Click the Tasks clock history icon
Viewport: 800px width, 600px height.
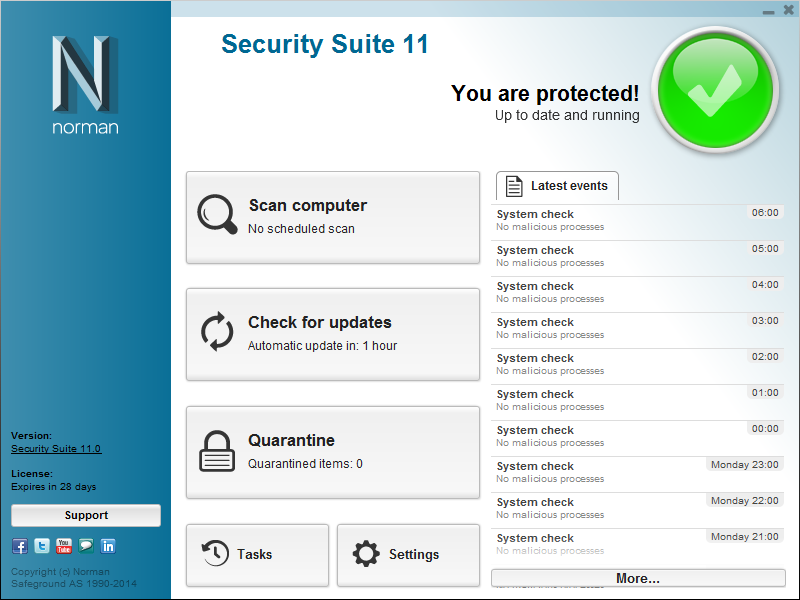tap(215, 554)
